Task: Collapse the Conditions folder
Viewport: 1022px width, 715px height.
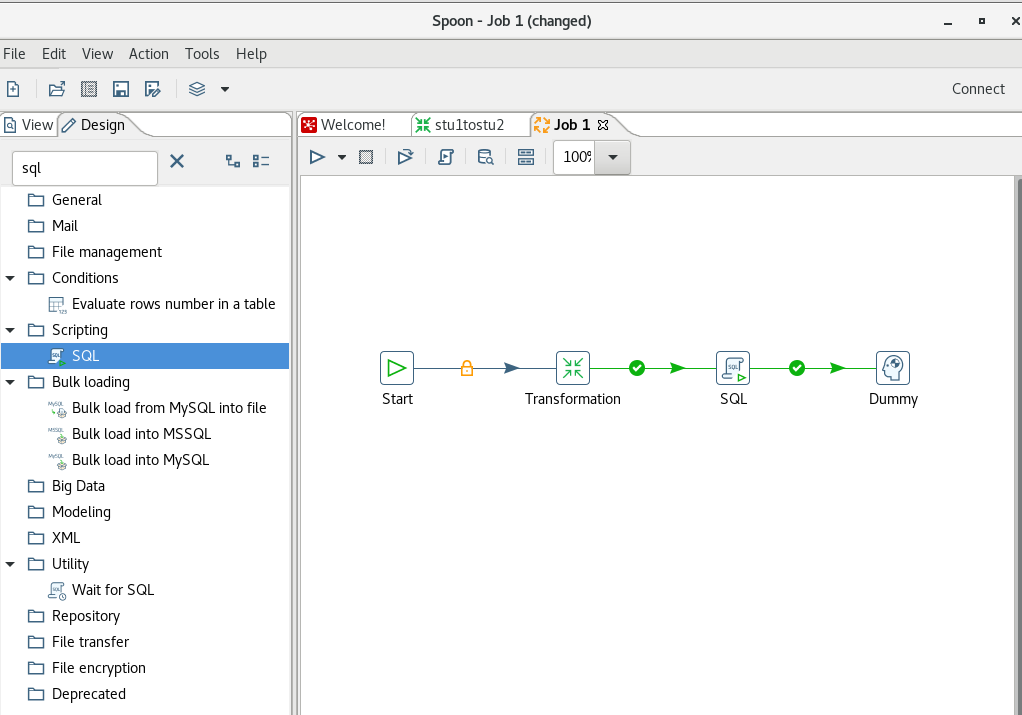Action: (10, 278)
